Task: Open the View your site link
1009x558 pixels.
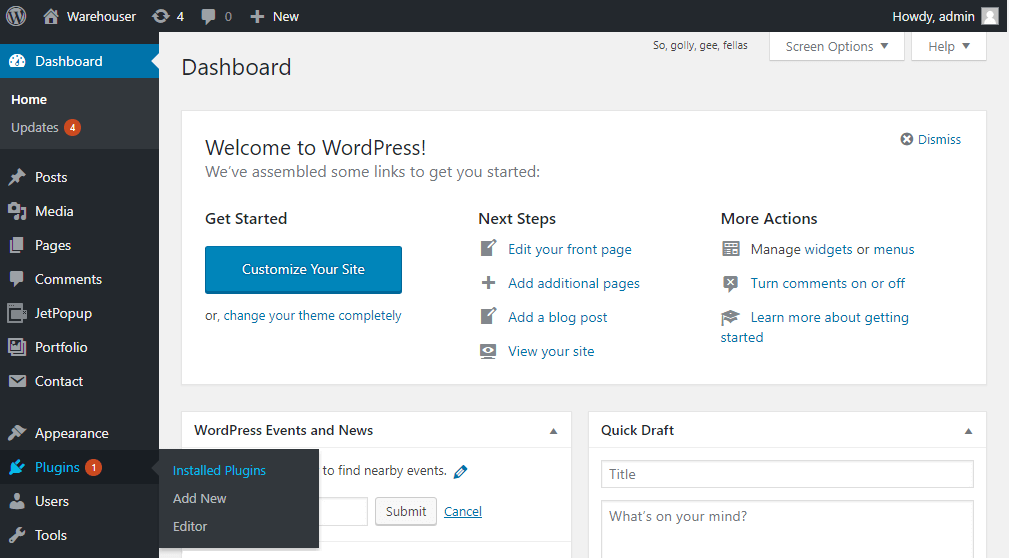Action: point(551,351)
